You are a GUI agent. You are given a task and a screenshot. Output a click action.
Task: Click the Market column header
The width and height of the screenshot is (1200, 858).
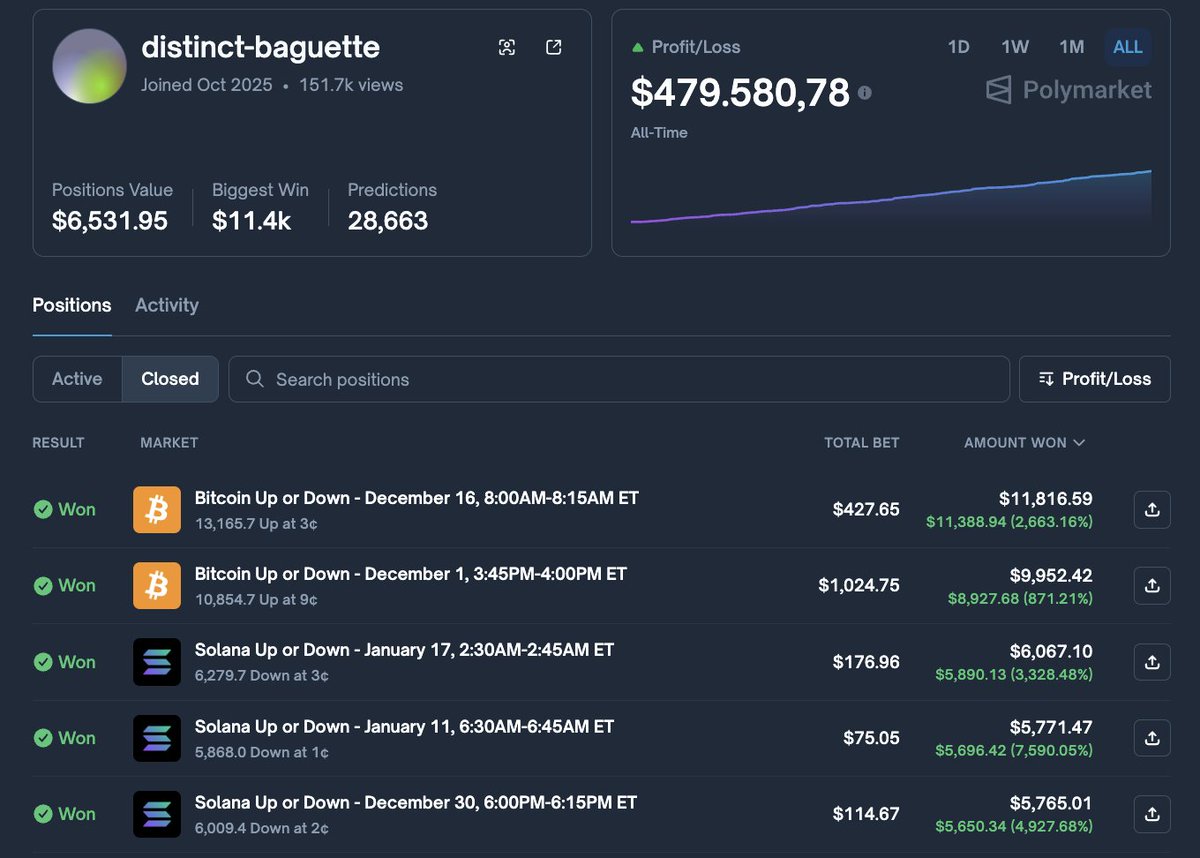click(x=169, y=442)
